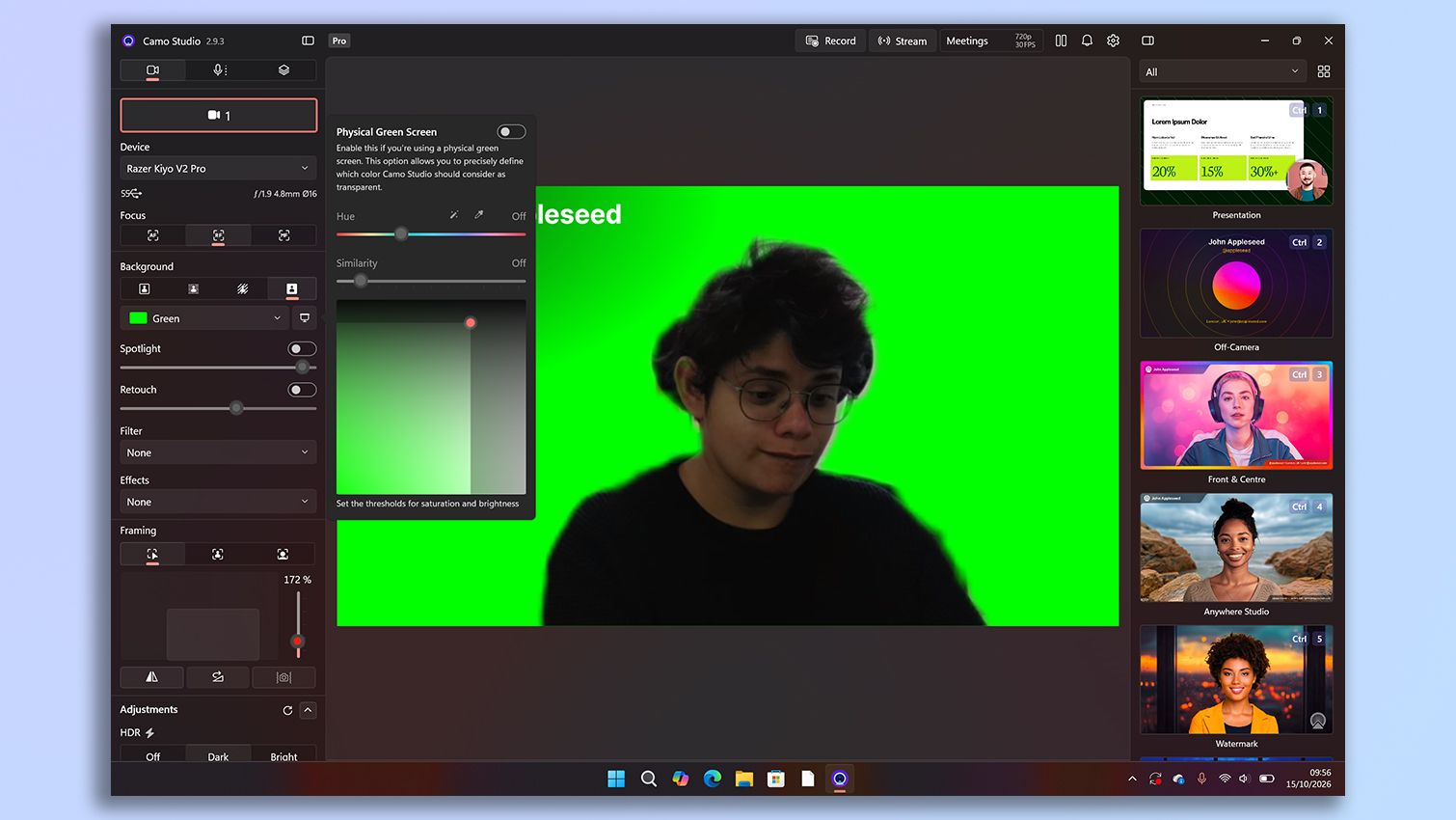Click the split compare view icon

(1061, 41)
